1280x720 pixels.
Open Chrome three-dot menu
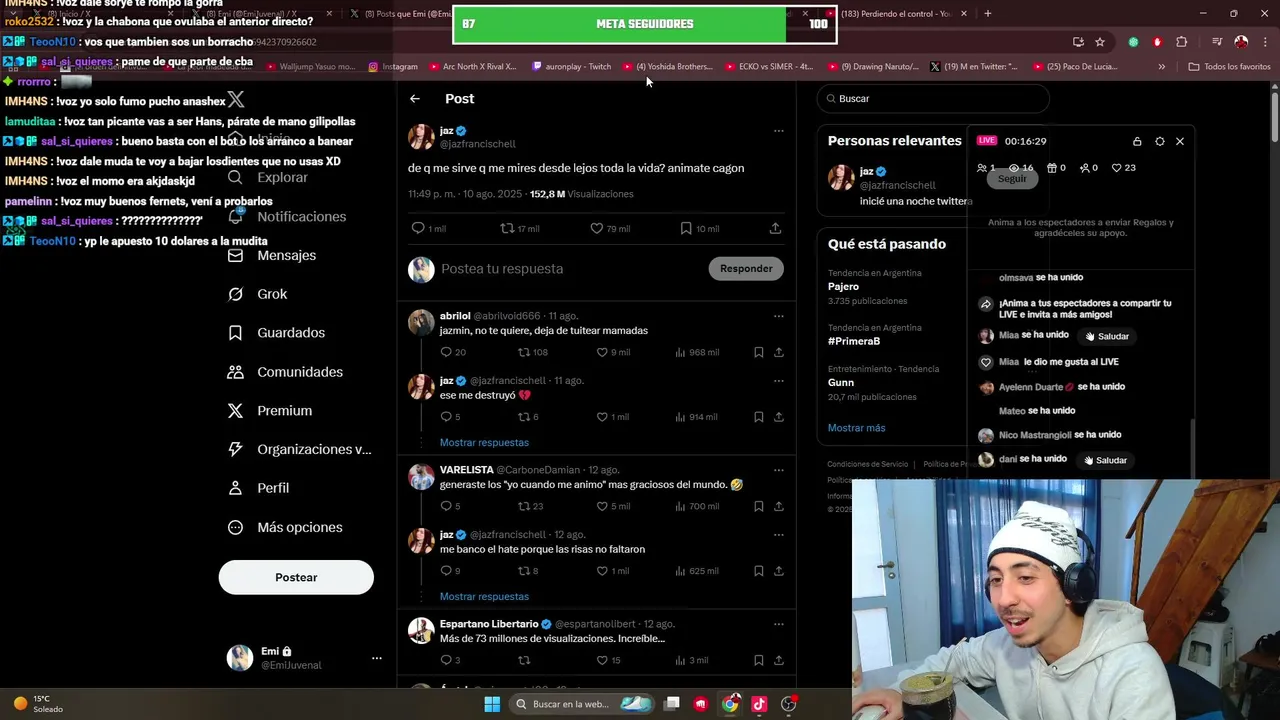pyautogui.click(x=1265, y=42)
